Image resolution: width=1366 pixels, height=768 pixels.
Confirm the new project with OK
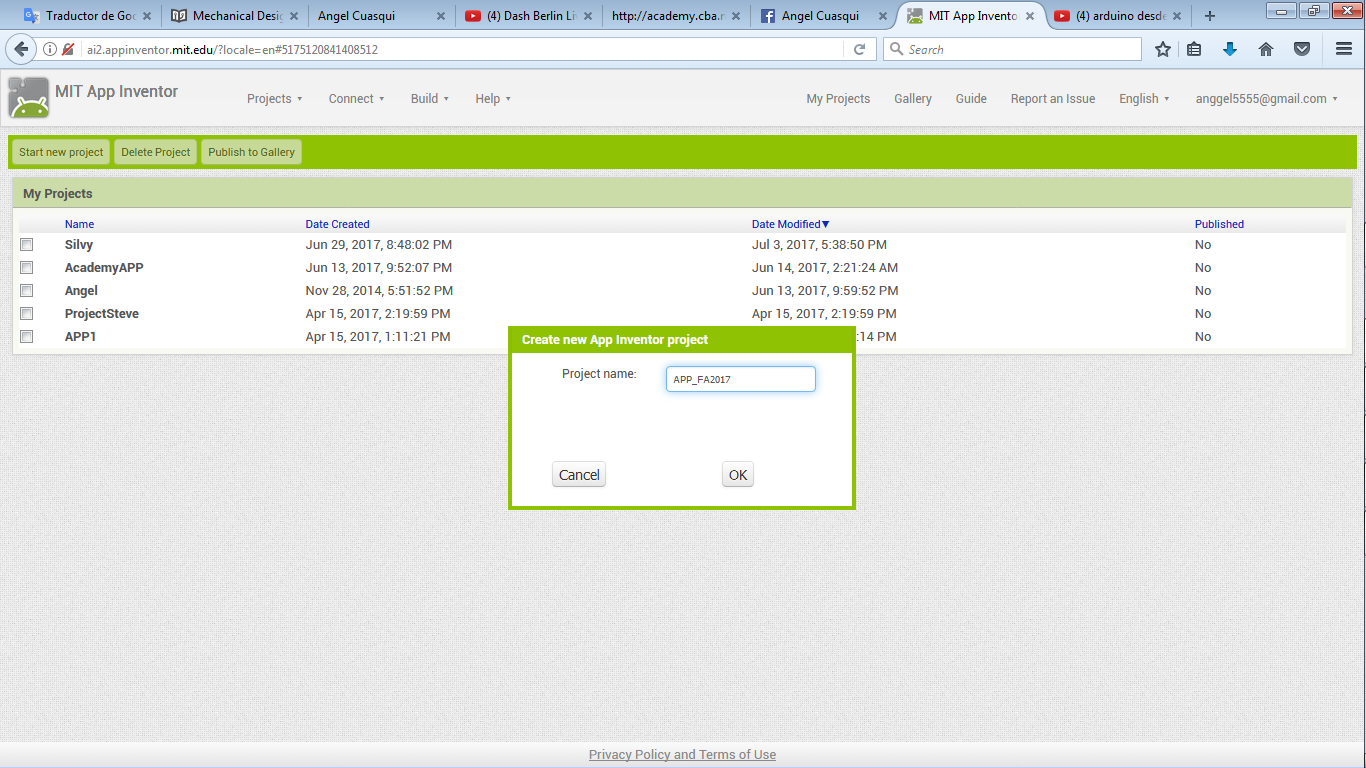point(738,475)
